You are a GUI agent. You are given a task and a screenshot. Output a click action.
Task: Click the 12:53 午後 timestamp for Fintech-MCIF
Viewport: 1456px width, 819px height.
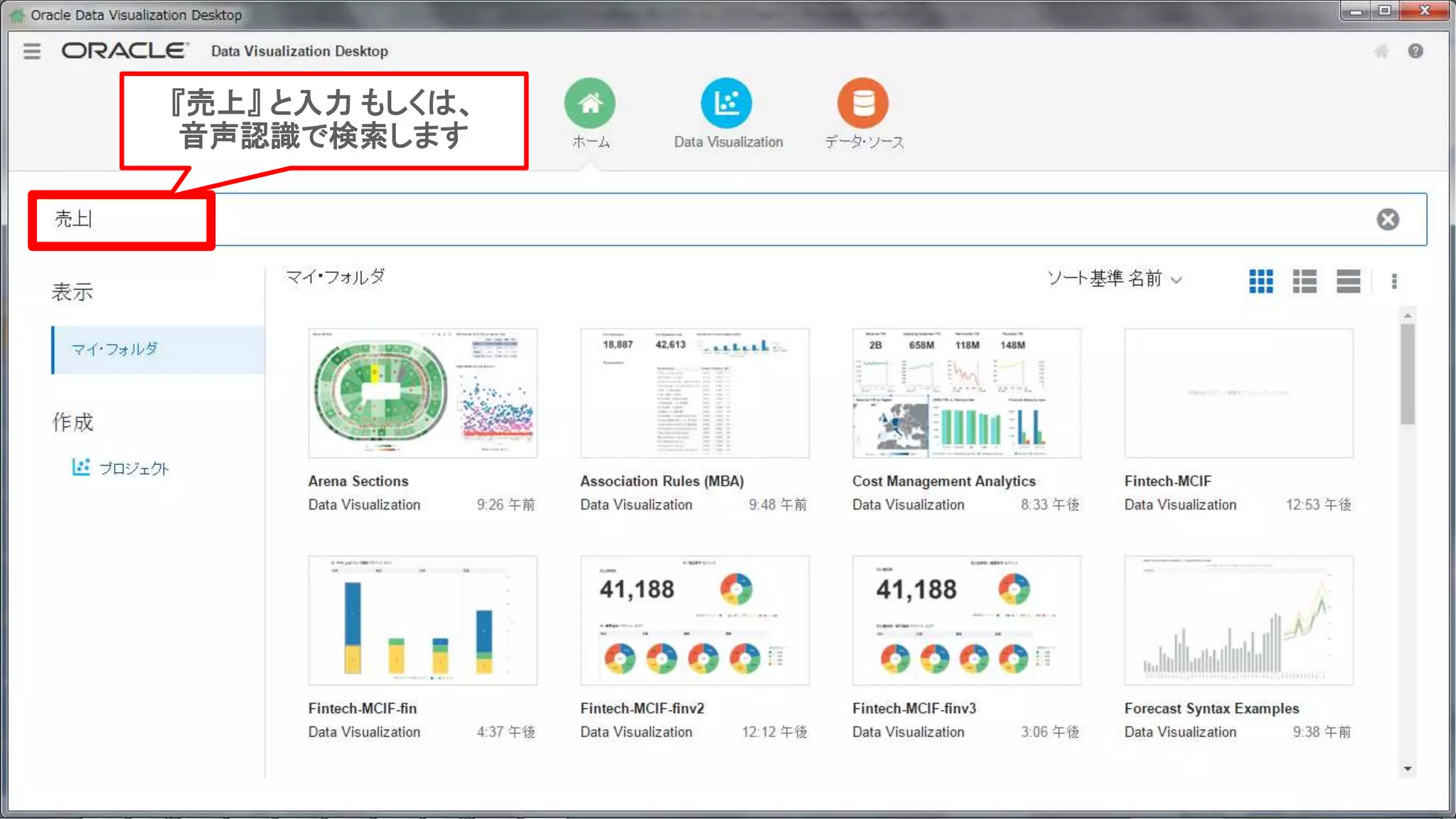[x=1319, y=505]
